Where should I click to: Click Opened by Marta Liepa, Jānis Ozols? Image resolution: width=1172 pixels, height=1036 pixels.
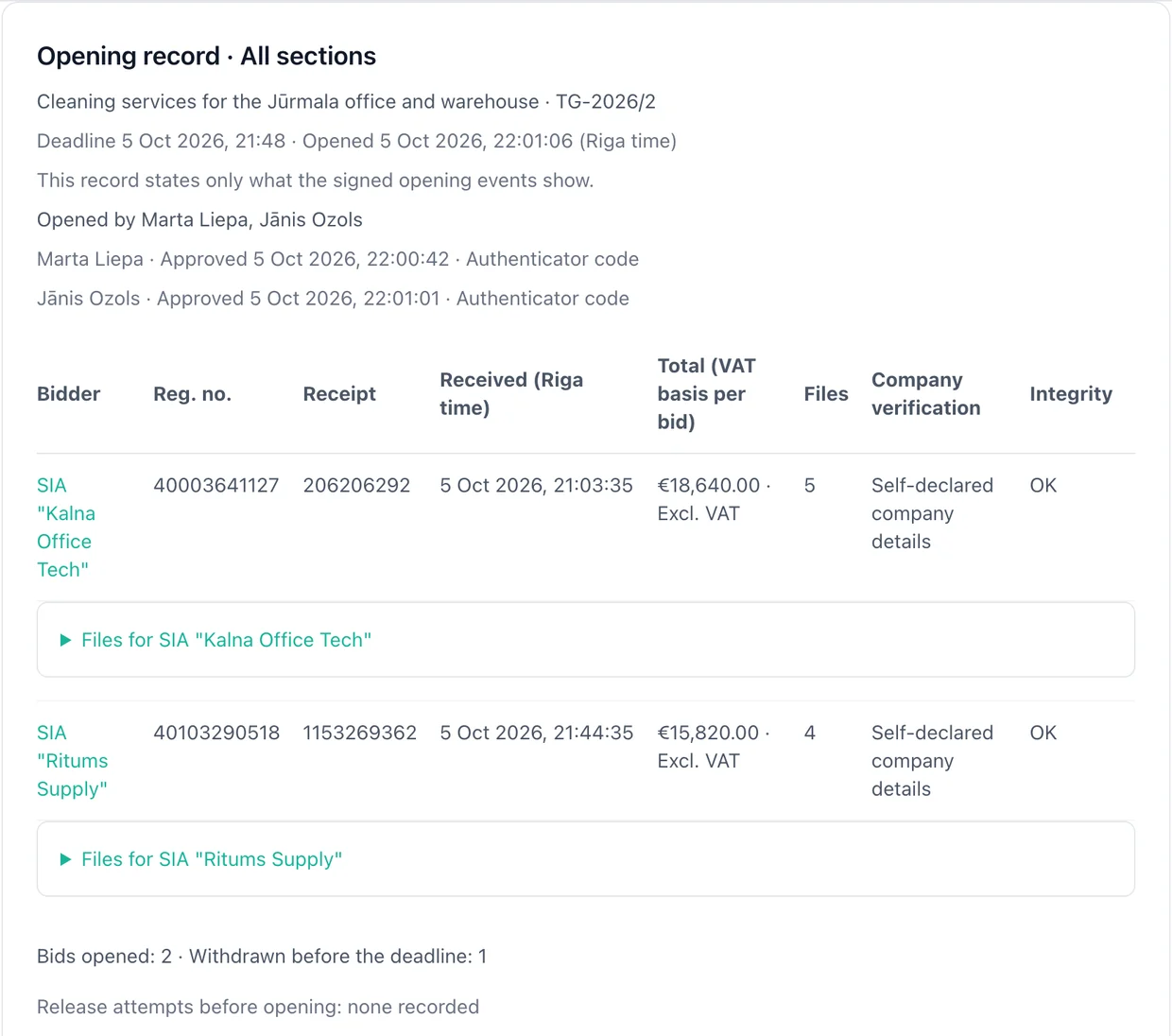(199, 220)
